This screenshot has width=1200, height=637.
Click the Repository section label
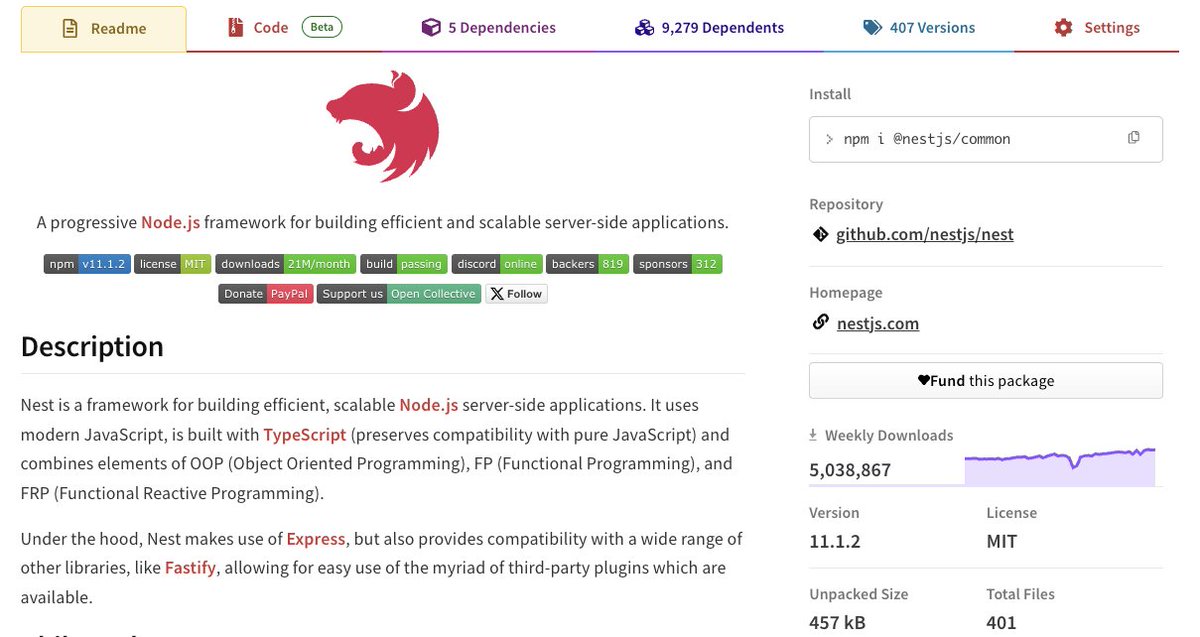click(x=846, y=204)
